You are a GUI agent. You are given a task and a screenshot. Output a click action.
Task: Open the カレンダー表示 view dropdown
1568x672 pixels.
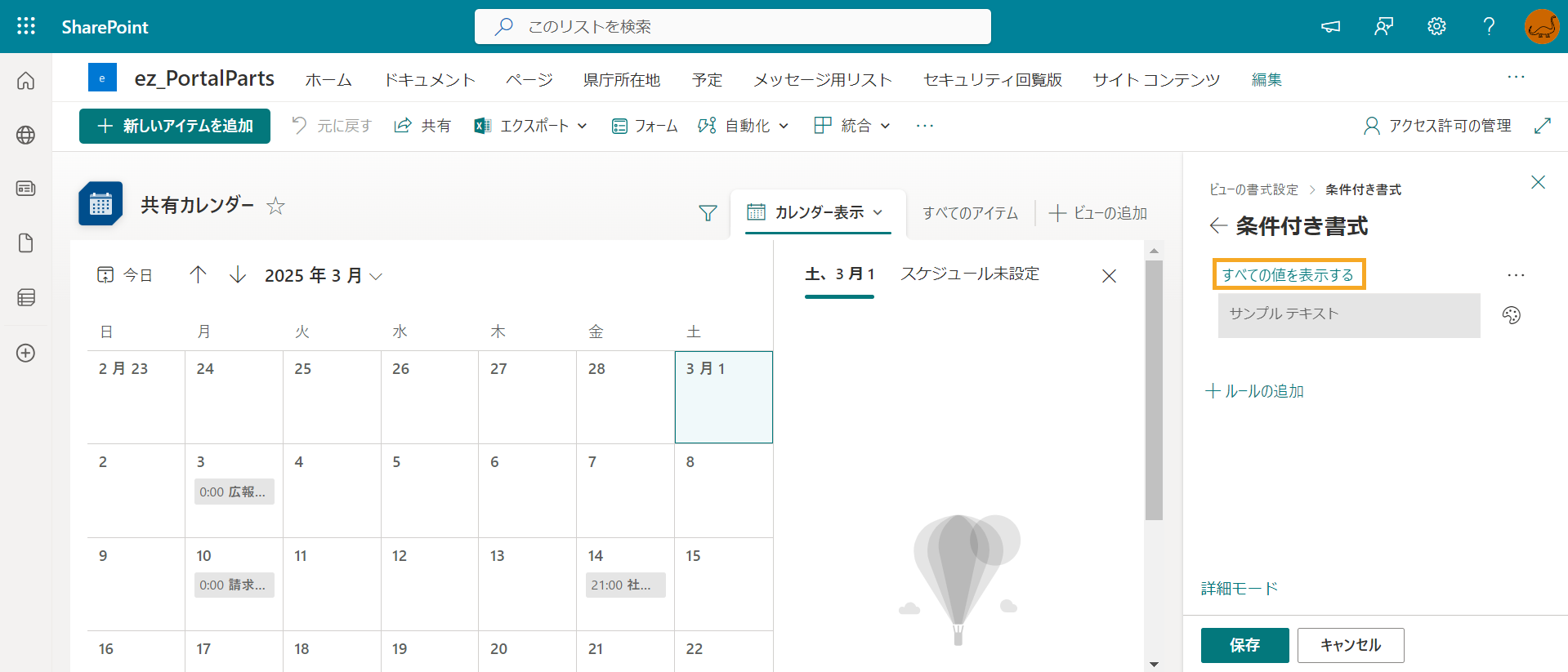point(817,212)
